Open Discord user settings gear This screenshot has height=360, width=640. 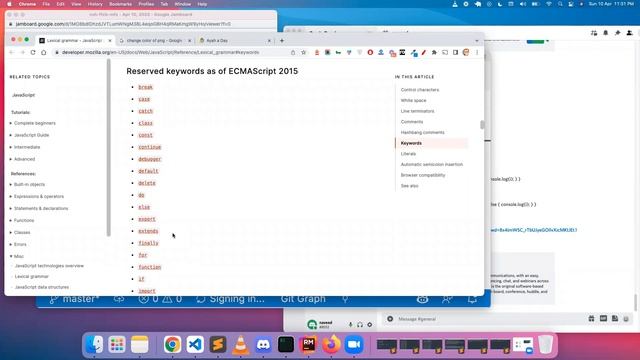point(369,324)
